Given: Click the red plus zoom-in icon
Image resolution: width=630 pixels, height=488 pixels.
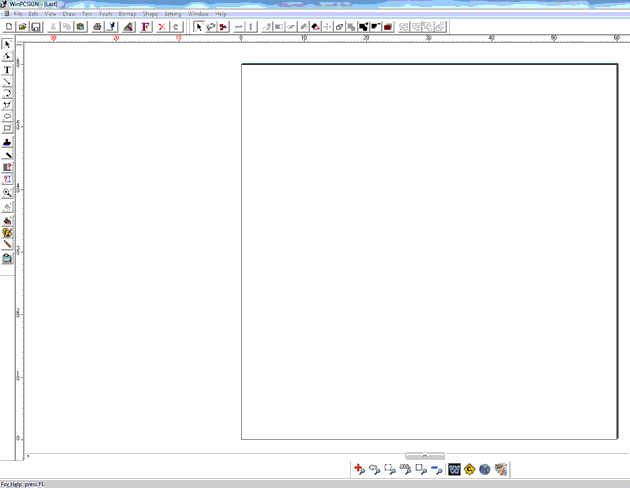Looking at the screenshot, I should point(359,469).
